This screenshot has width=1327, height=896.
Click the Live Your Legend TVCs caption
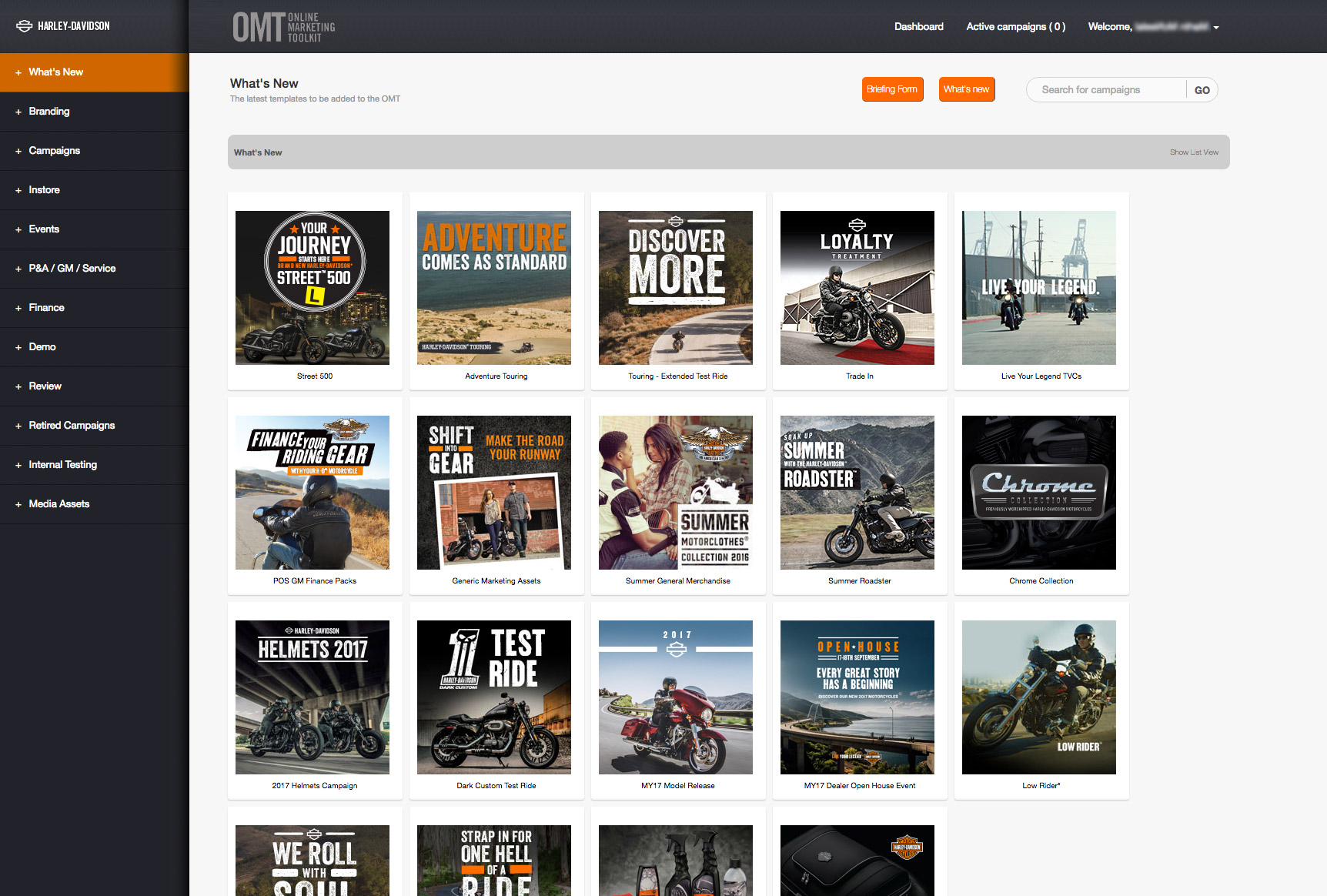pos(1041,376)
